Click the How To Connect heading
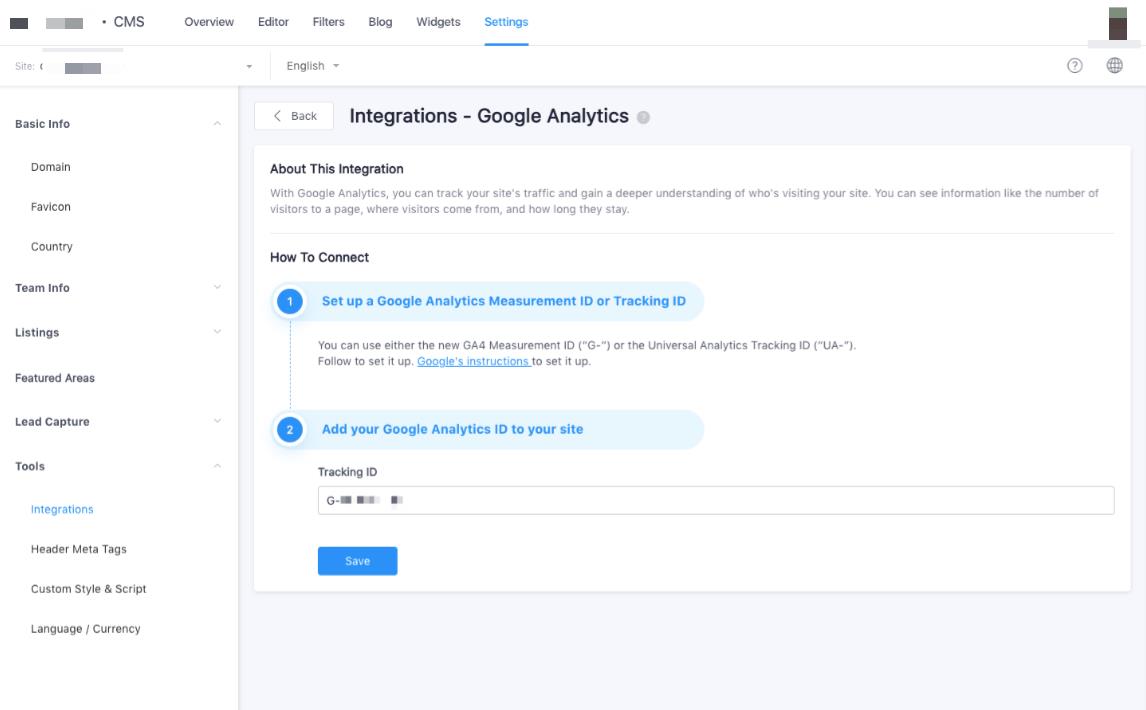 point(319,257)
